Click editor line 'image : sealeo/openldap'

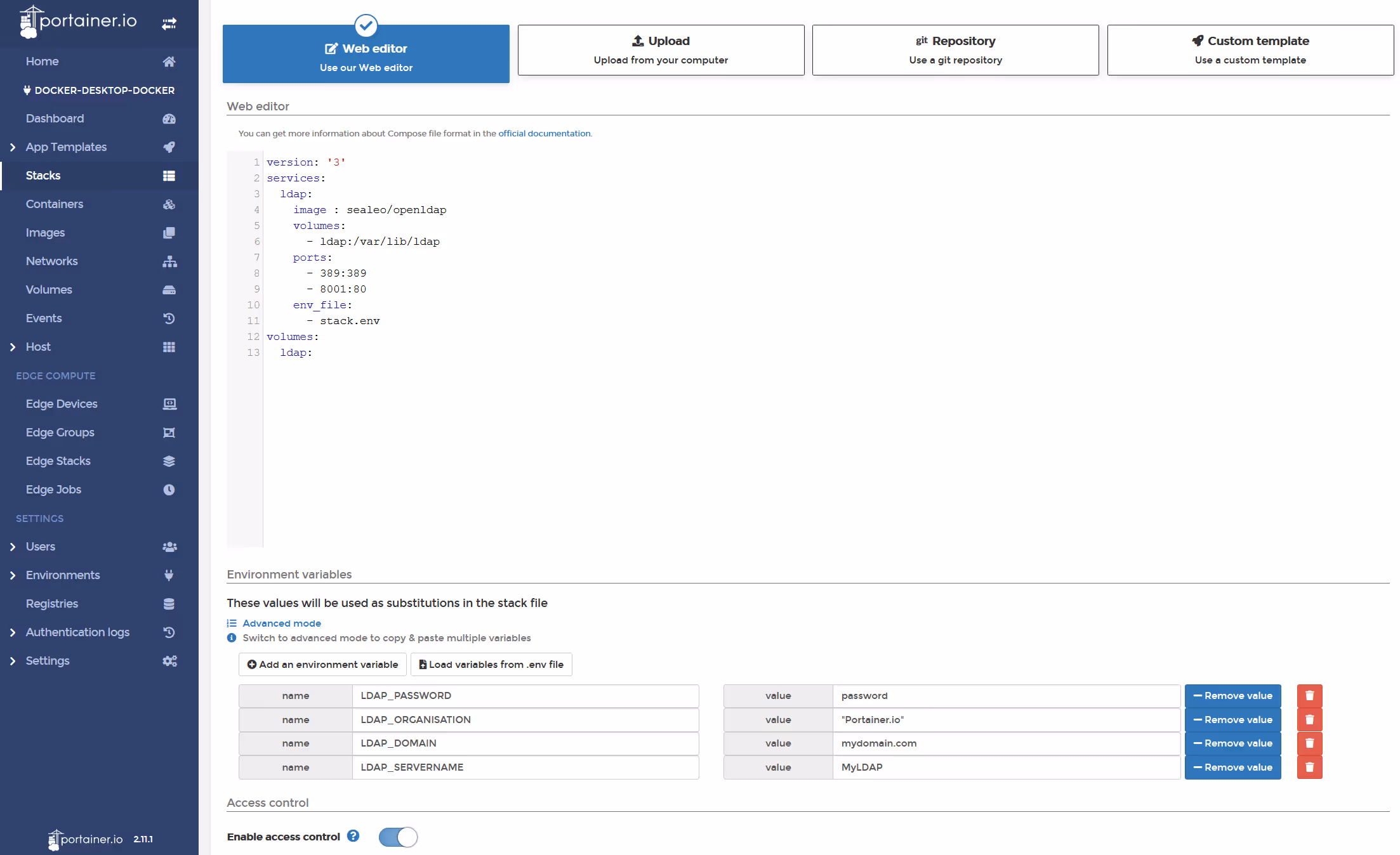coord(369,210)
